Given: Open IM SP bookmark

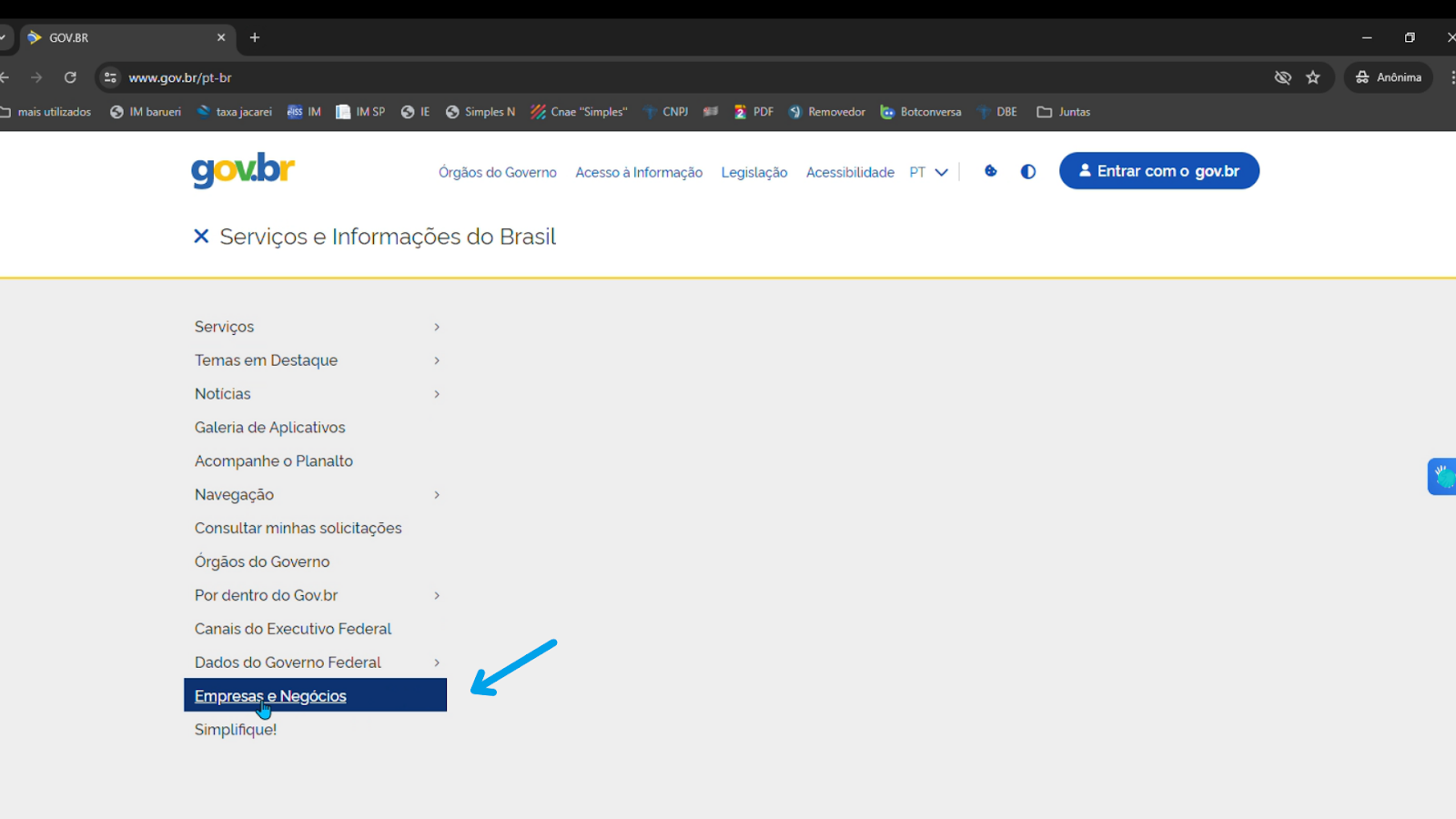Looking at the screenshot, I should (360, 112).
